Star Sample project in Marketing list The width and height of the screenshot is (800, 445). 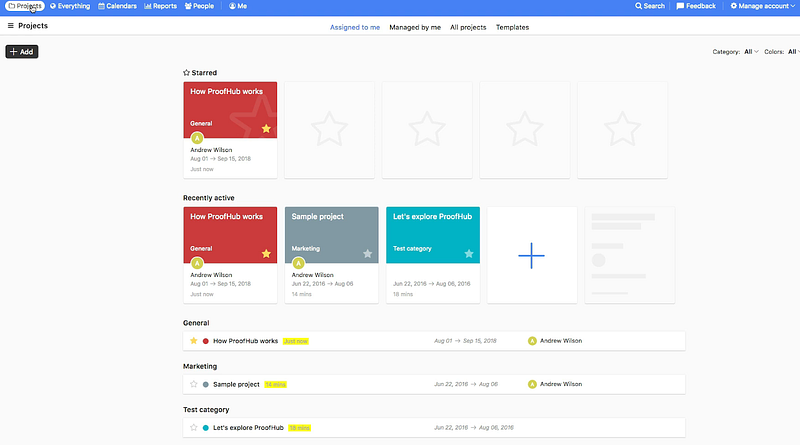(x=193, y=384)
